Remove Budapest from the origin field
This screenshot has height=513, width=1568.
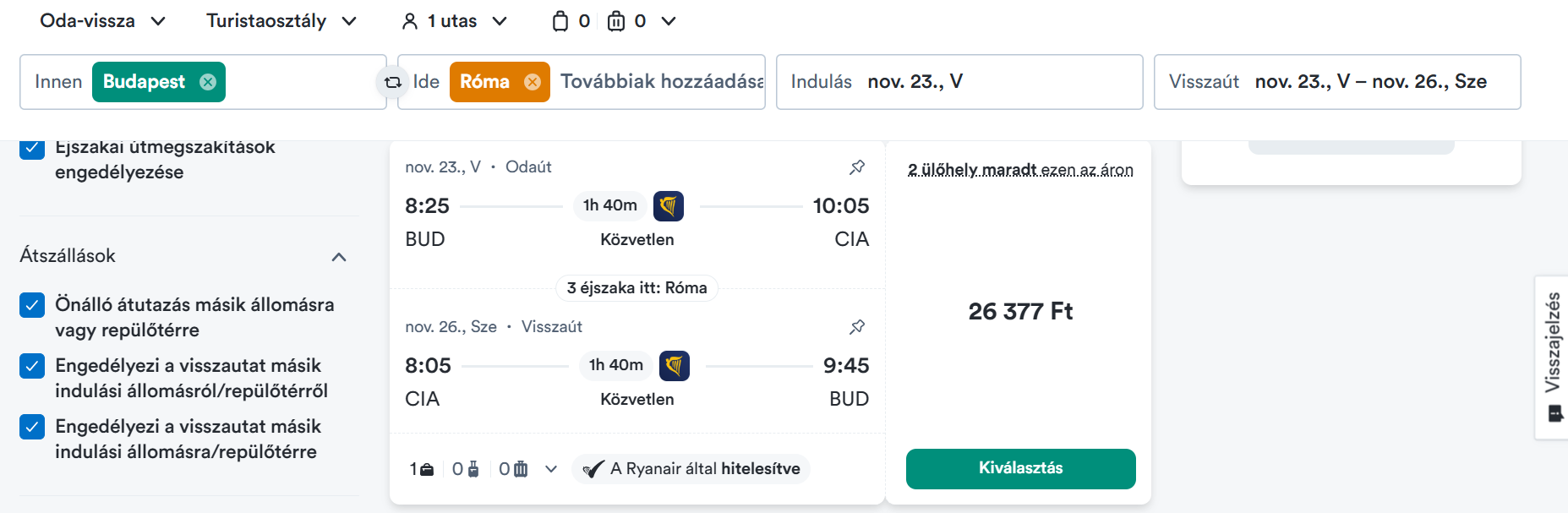208,82
